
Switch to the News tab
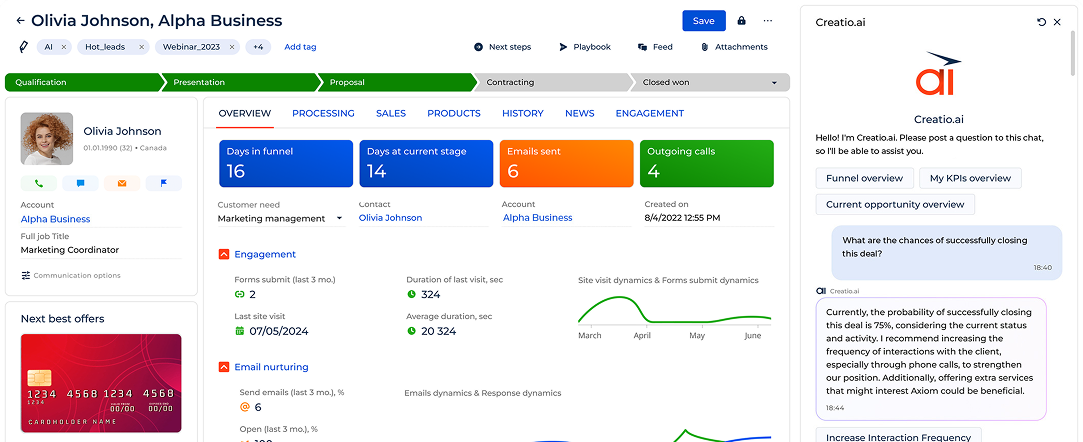pyautogui.click(x=579, y=113)
